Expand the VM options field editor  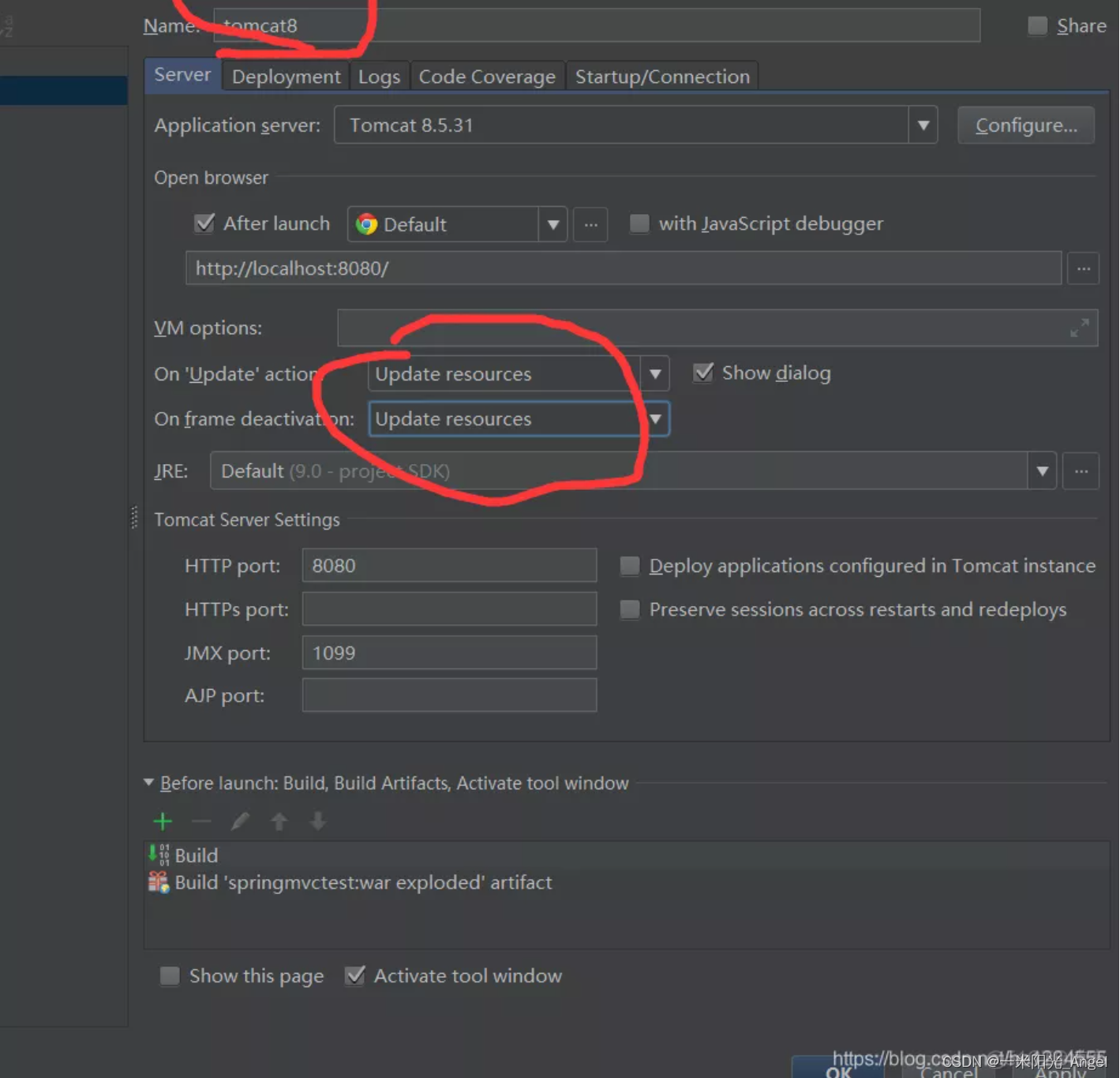pos(1079,328)
